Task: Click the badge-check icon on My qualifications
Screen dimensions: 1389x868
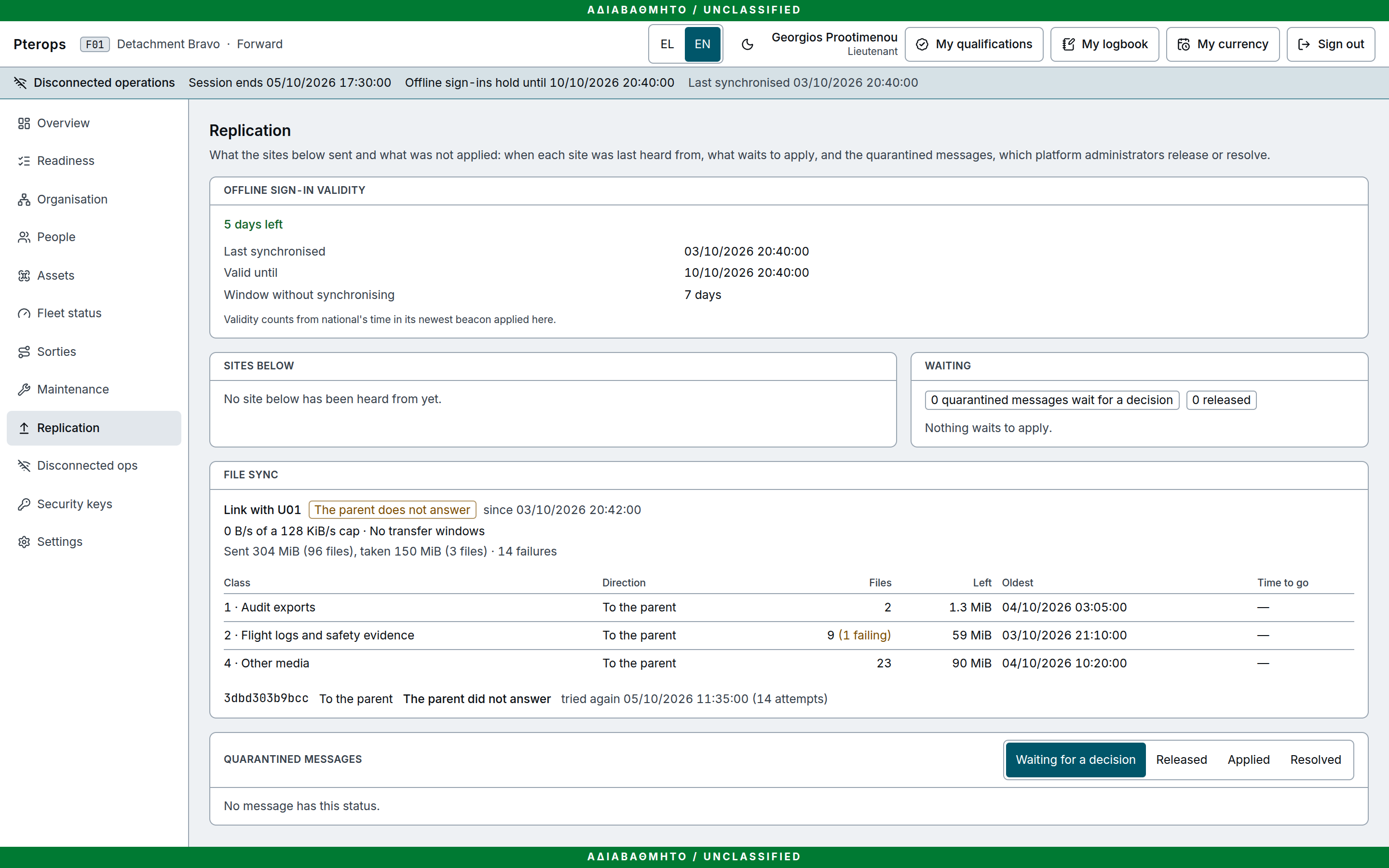Action: point(922,44)
